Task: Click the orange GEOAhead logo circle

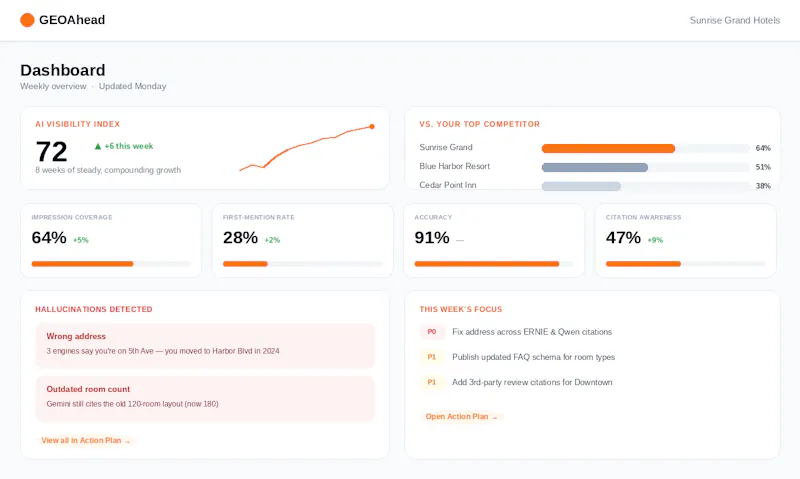Action: 27,20
